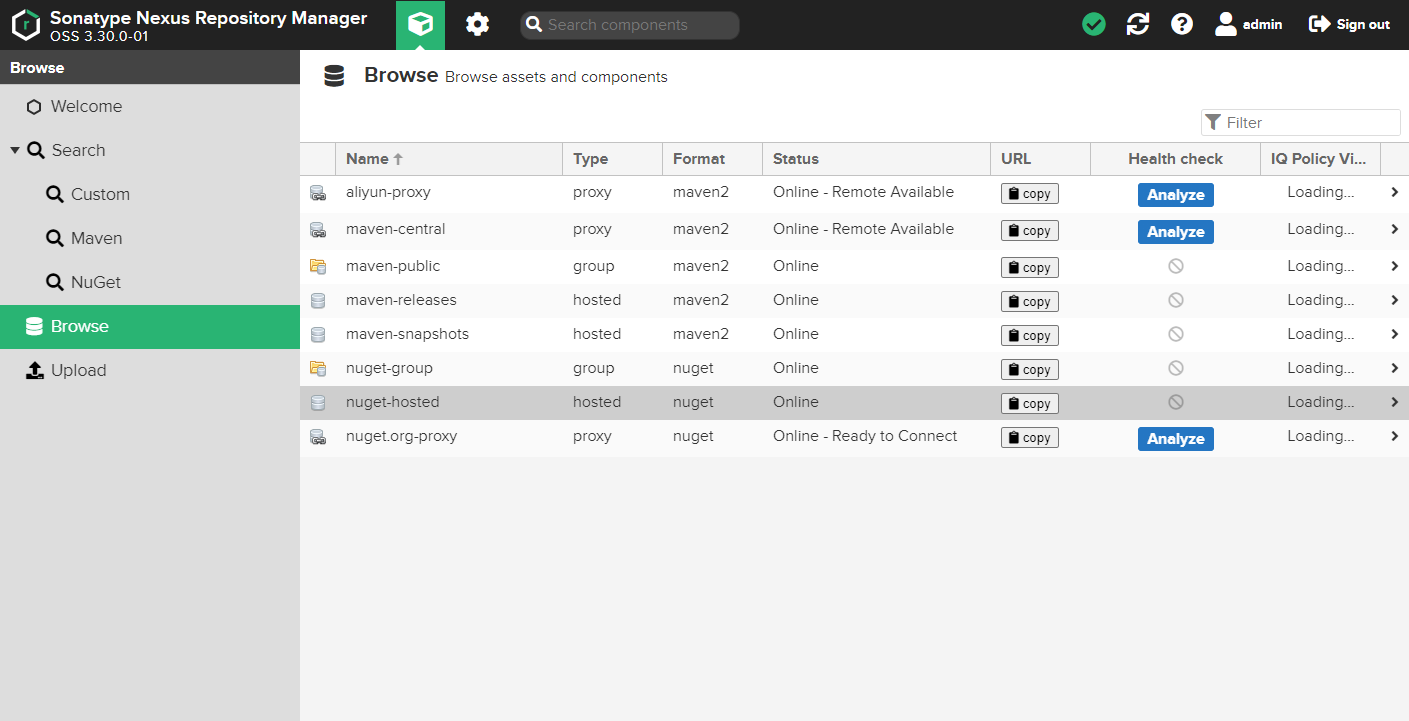Copy the URL of maven-public
This screenshot has width=1409, height=721.
[1029, 267]
